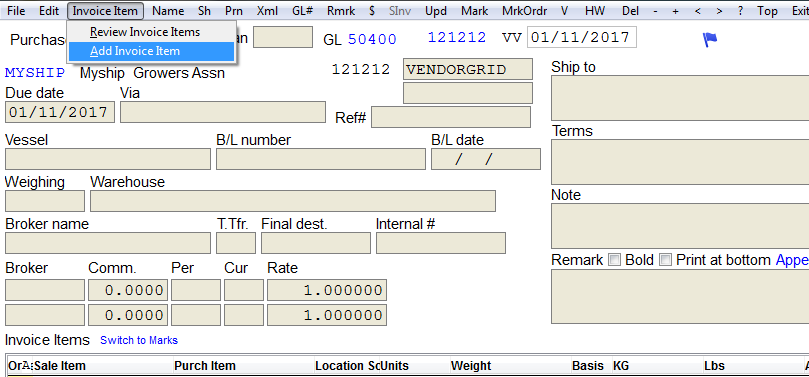Screen dimensions: 809x377
Task: Enable the Bold remark checkbox
Action: (614, 260)
